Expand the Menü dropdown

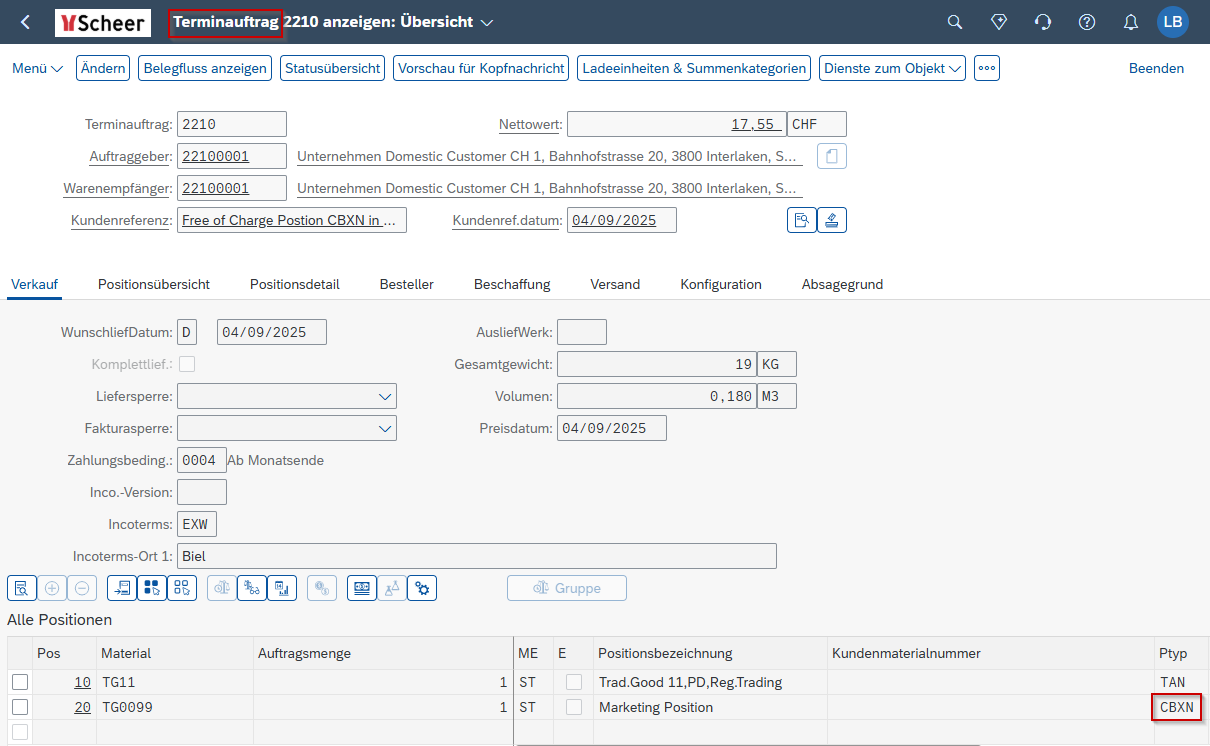[x=38, y=68]
